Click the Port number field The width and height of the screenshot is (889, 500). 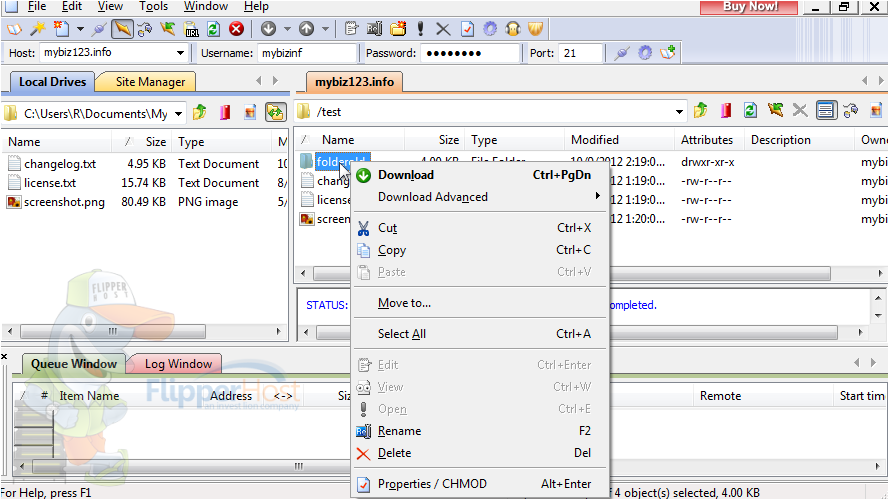click(x=580, y=53)
